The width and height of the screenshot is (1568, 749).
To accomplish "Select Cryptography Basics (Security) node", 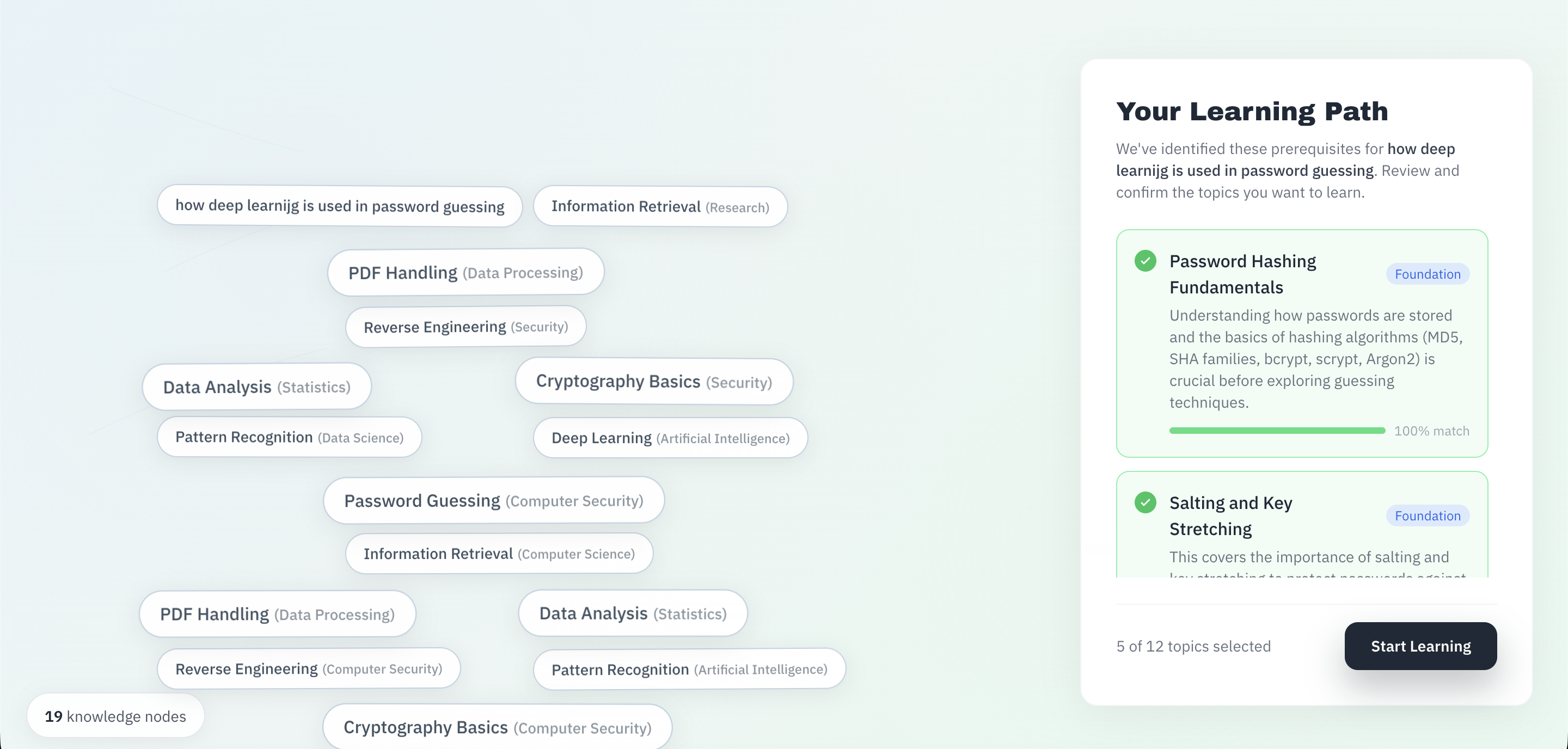I will (x=653, y=382).
